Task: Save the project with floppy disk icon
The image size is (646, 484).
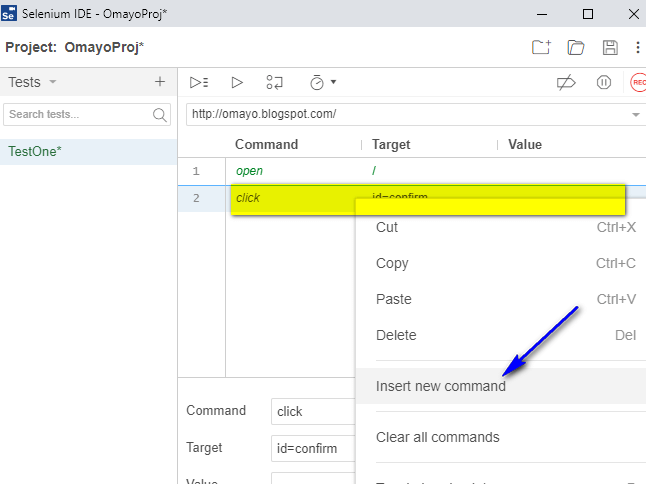Action: click(610, 47)
